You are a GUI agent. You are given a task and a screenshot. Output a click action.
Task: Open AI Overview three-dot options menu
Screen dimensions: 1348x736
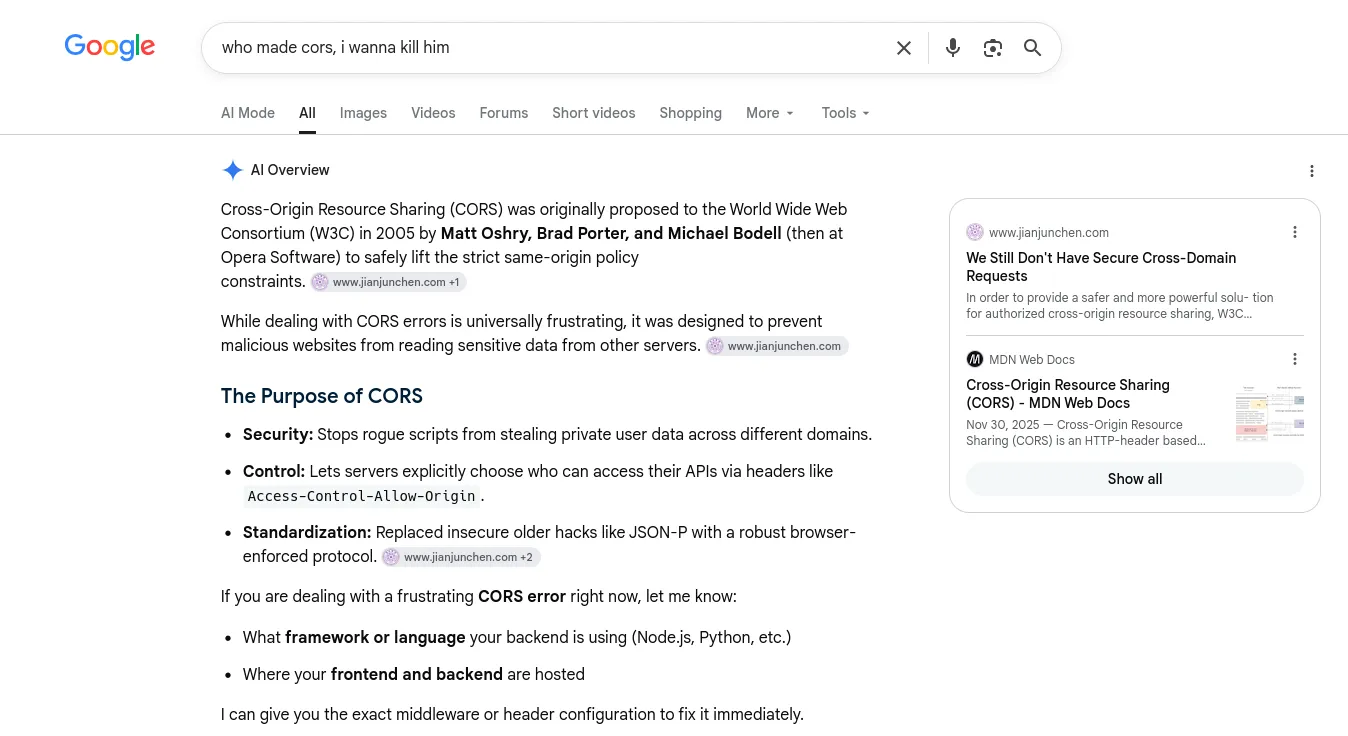(1312, 171)
